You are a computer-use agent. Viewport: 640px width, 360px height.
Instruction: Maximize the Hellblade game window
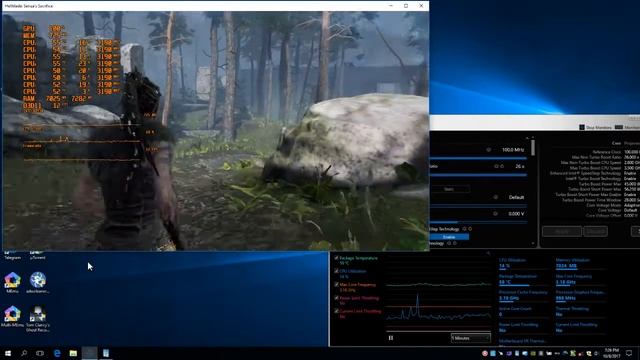[x=406, y=6]
